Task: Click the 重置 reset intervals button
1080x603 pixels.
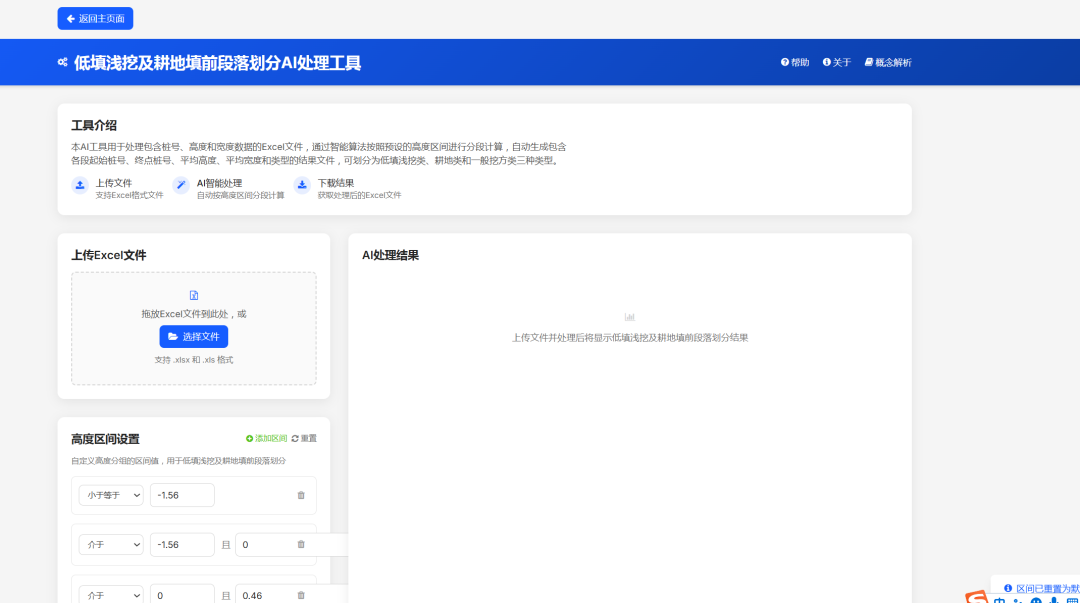Action: 304,438
